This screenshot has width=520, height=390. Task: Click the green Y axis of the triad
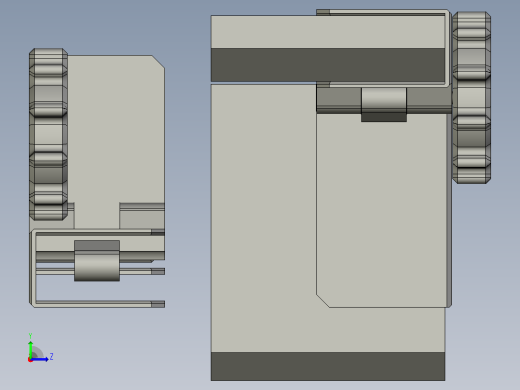pos(31,349)
